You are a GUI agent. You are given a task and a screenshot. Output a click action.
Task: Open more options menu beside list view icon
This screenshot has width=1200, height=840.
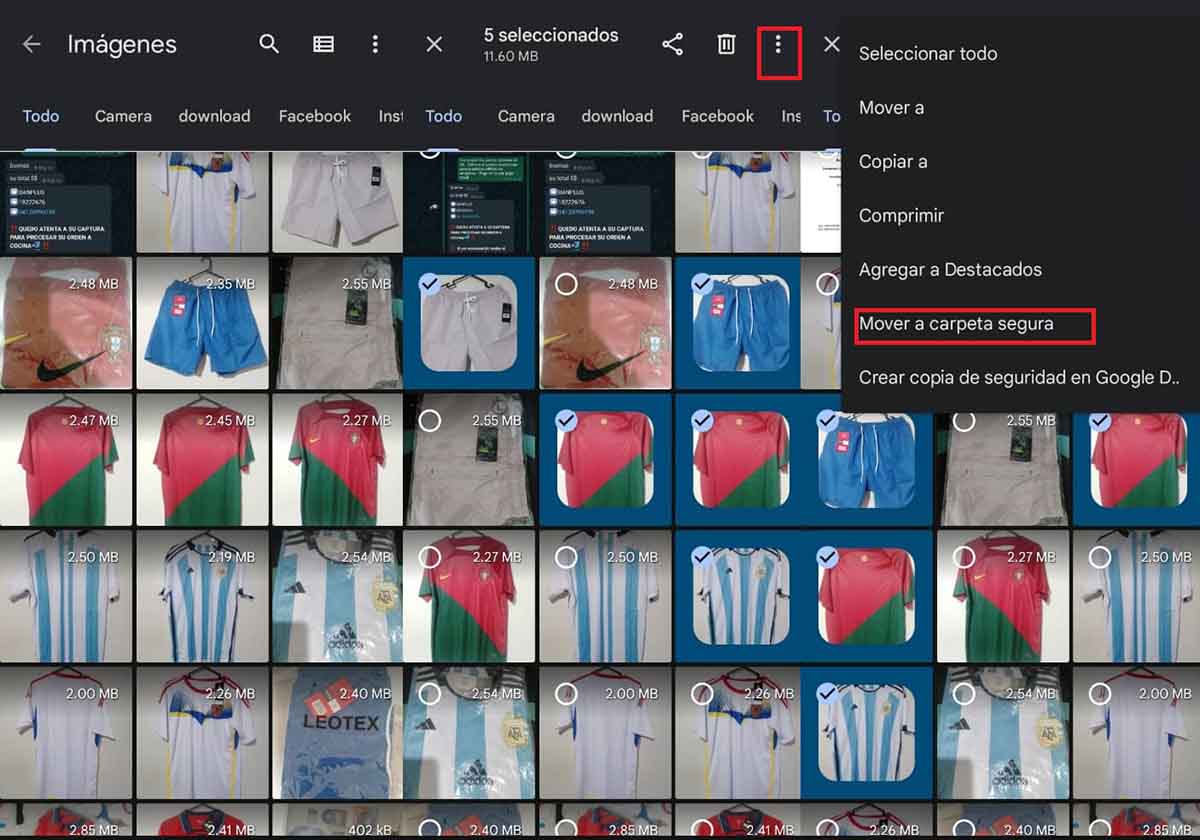375,44
